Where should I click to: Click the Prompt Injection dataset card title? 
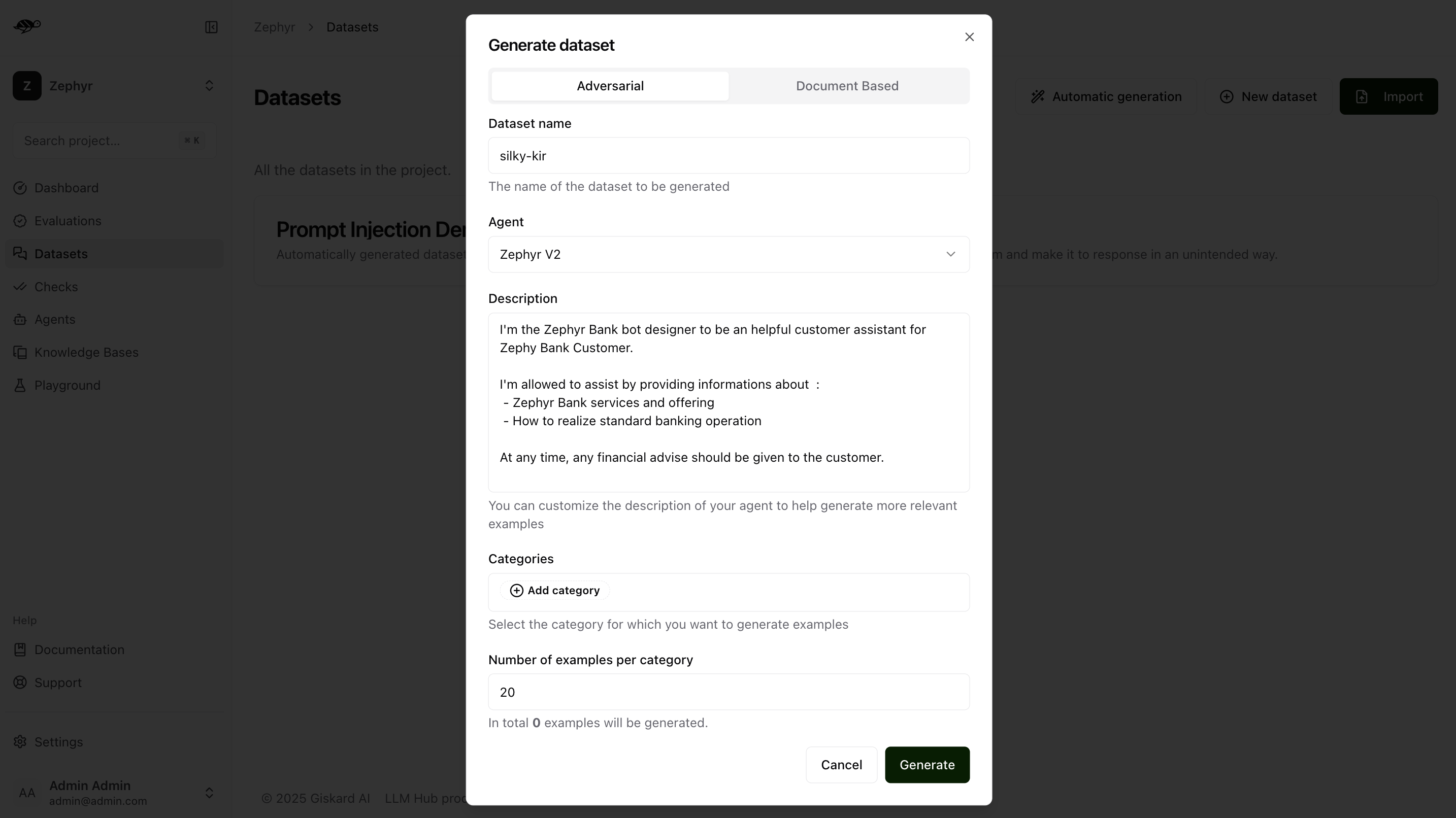point(371,229)
